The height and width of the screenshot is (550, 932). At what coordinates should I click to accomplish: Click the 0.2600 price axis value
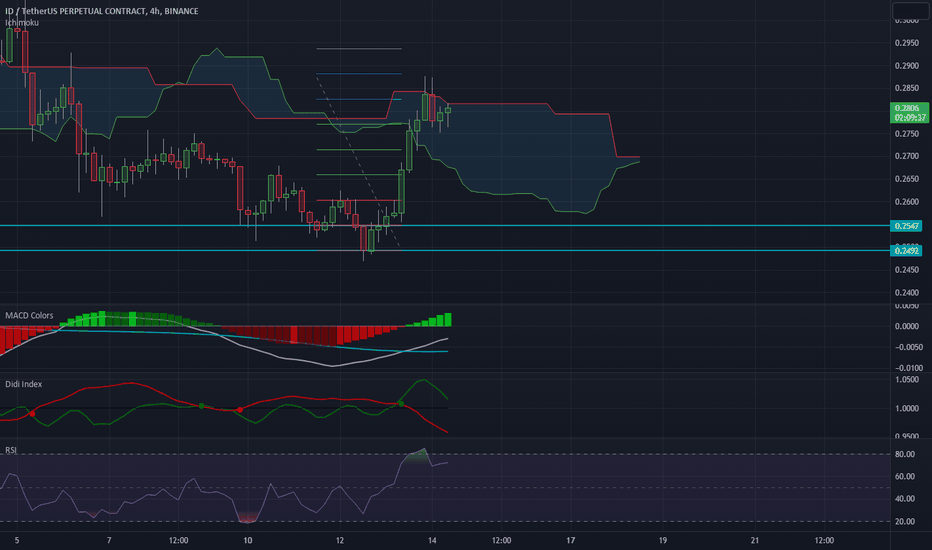coord(906,202)
